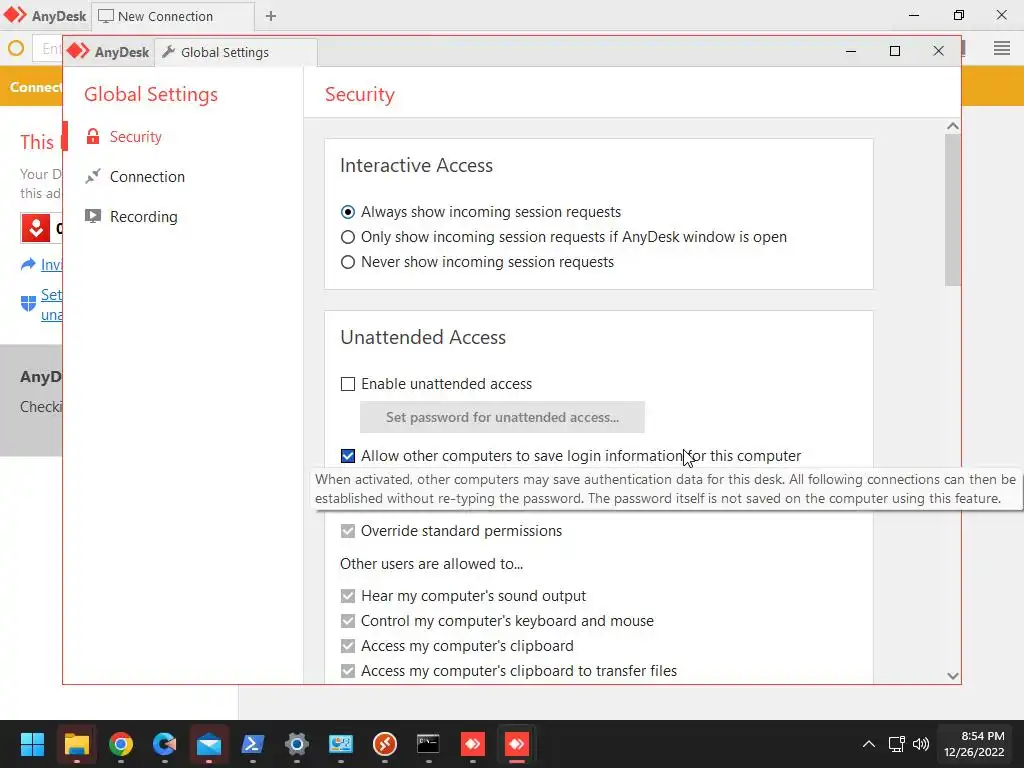Image resolution: width=1024 pixels, height=768 pixels.
Task: Select Only show requests if AnyDesk window open
Action: [348, 237]
